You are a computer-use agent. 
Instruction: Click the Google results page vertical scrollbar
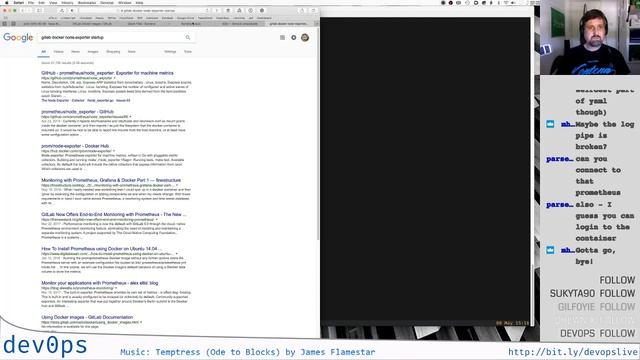pos(318,135)
